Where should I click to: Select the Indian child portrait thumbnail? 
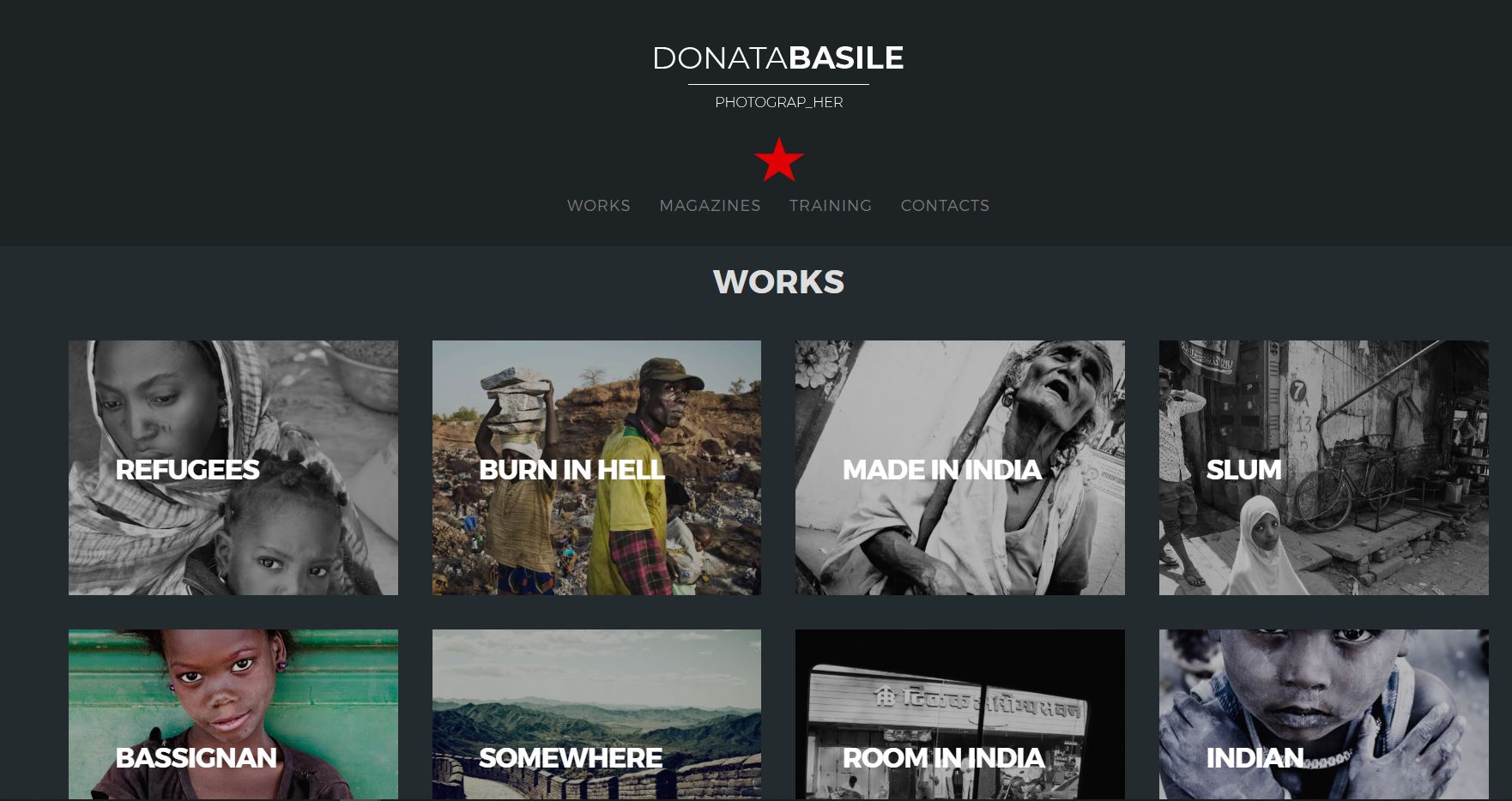(1324, 714)
